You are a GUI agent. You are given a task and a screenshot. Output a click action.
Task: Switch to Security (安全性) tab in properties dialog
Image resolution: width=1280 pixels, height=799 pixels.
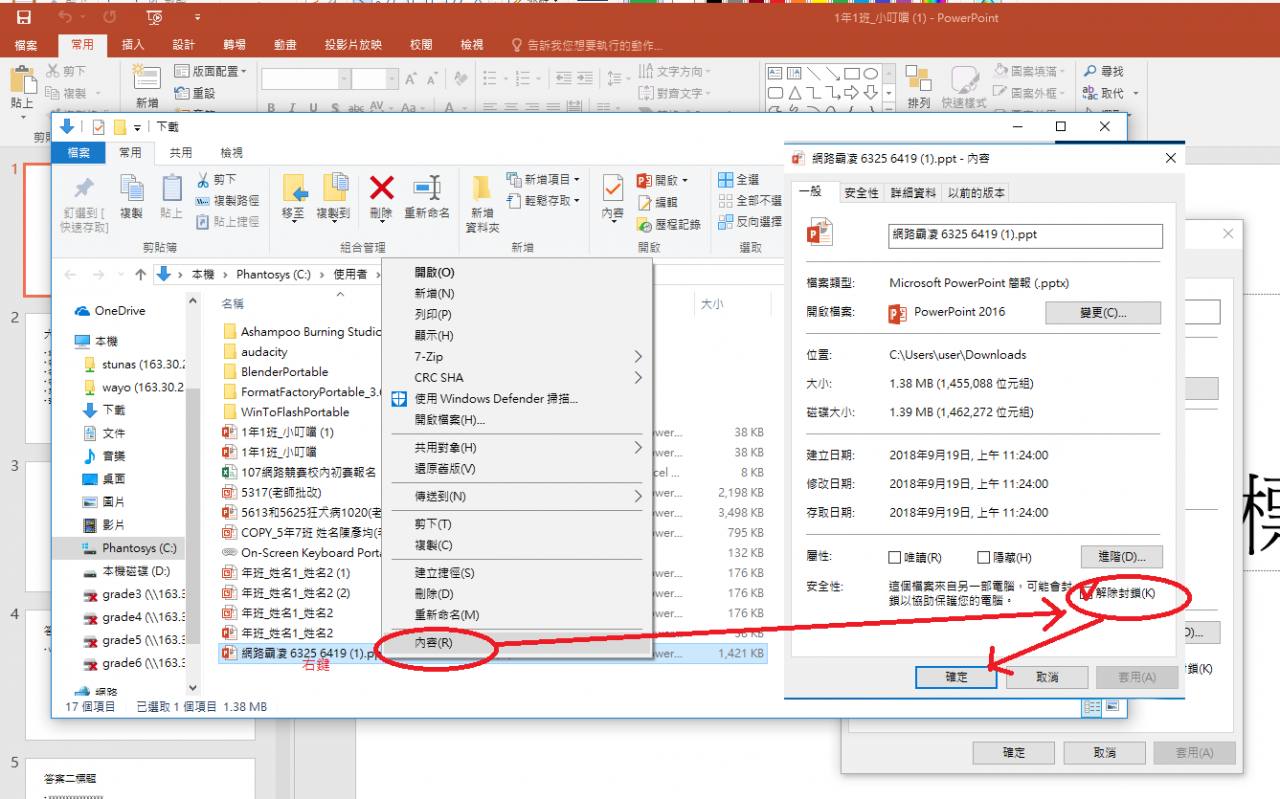(x=861, y=193)
